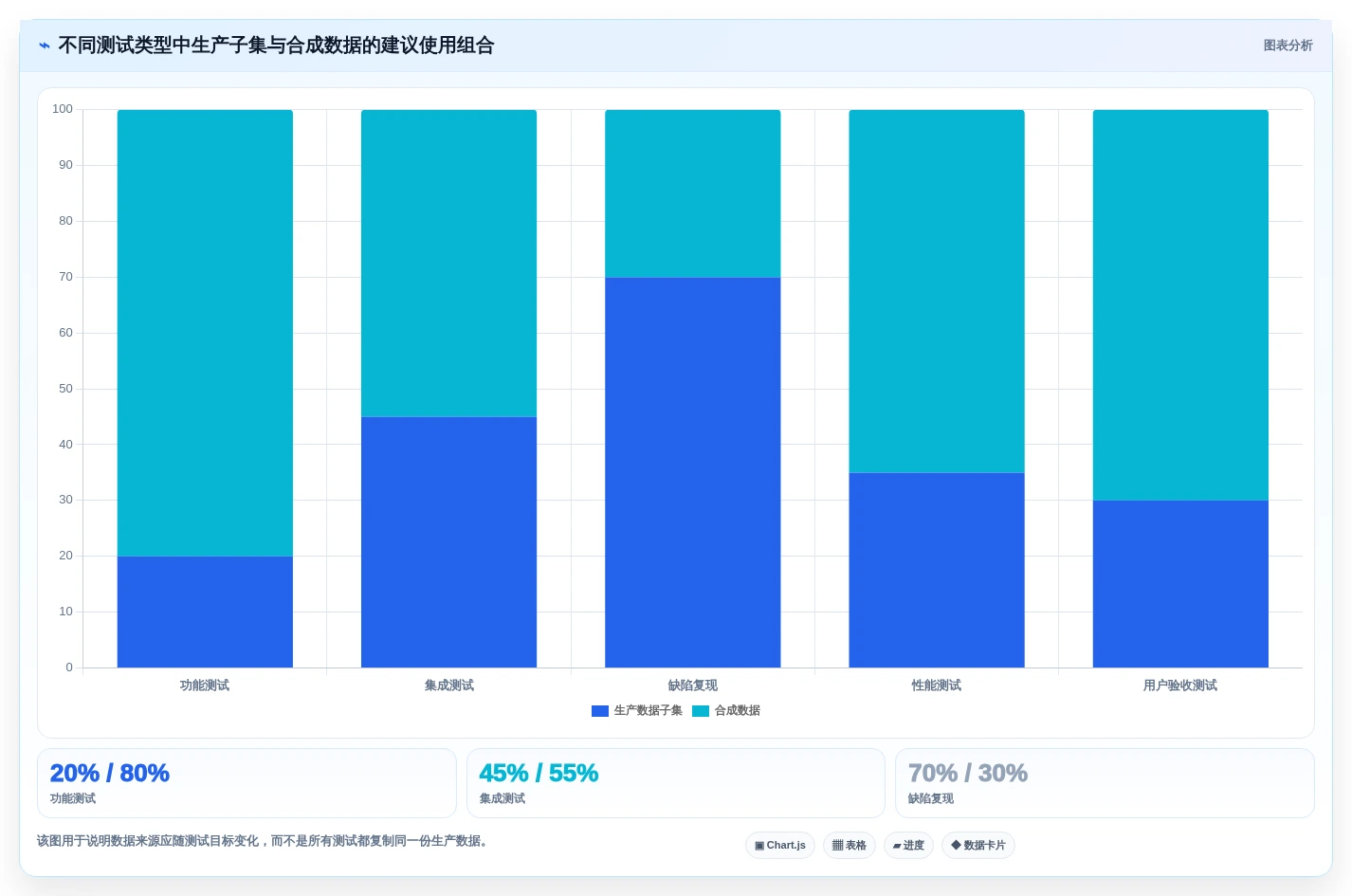The width and height of the screenshot is (1352, 896).
Task: Click the footnote text beginning 该图用于说明
Action: (x=265, y=841)
